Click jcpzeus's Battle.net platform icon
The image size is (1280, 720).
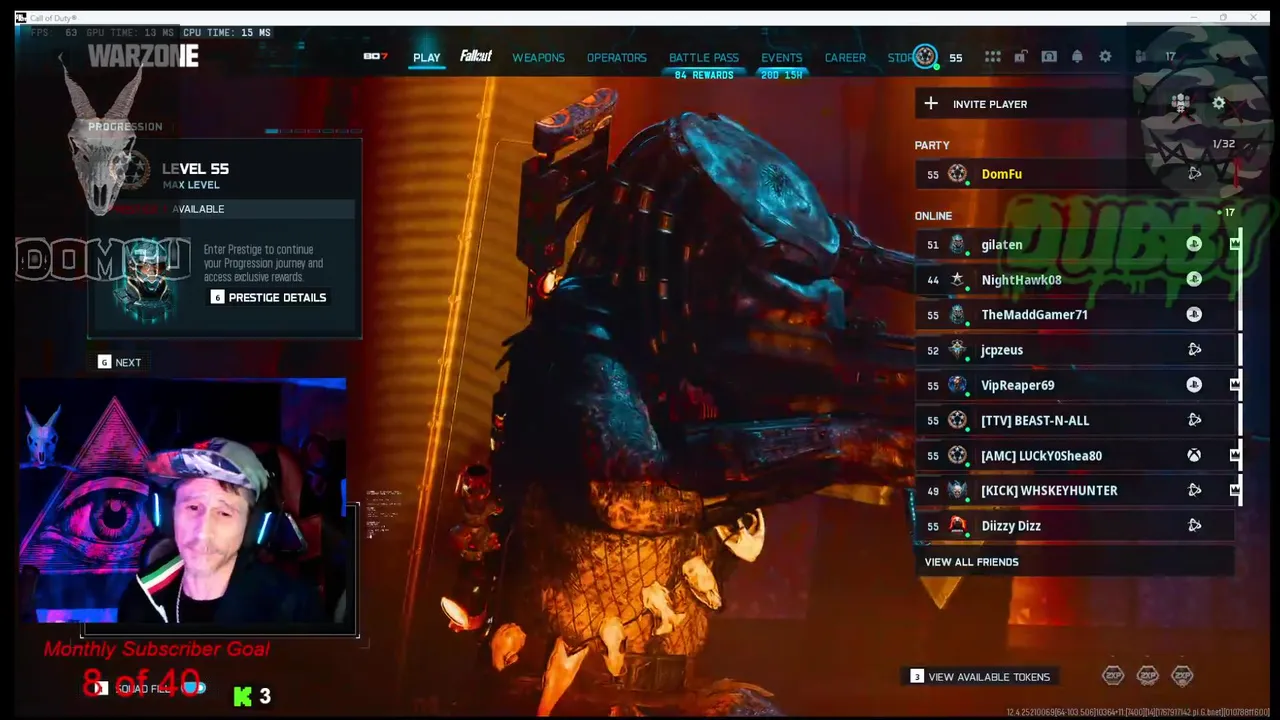1194,350
